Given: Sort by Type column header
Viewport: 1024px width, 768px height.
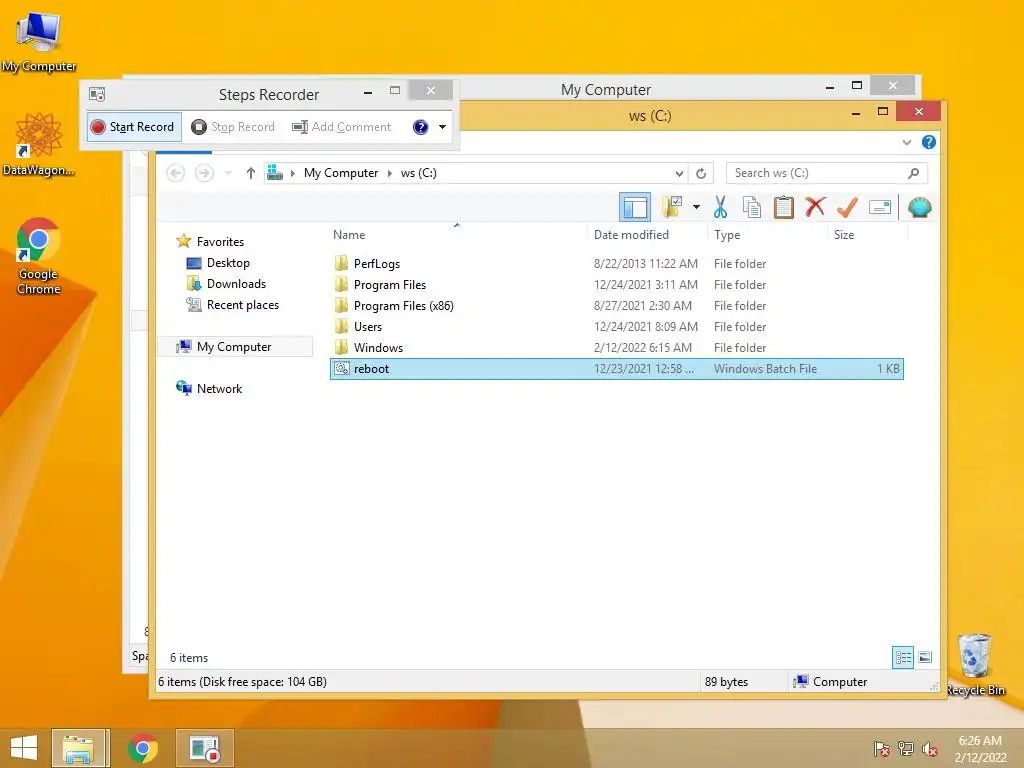Looking at the screenshot, I should pos(727,235).
